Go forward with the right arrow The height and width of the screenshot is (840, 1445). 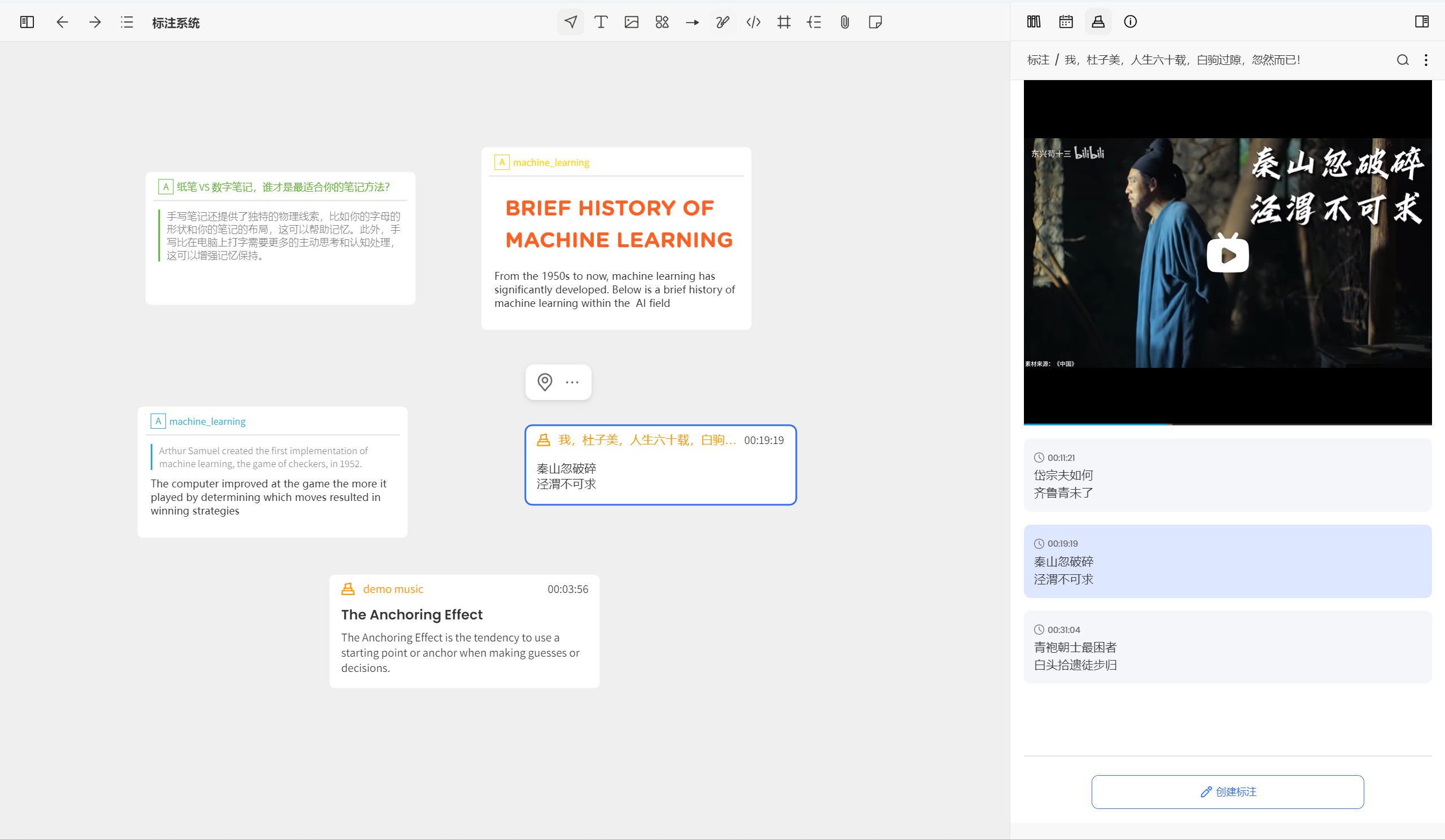click(95, 23)
